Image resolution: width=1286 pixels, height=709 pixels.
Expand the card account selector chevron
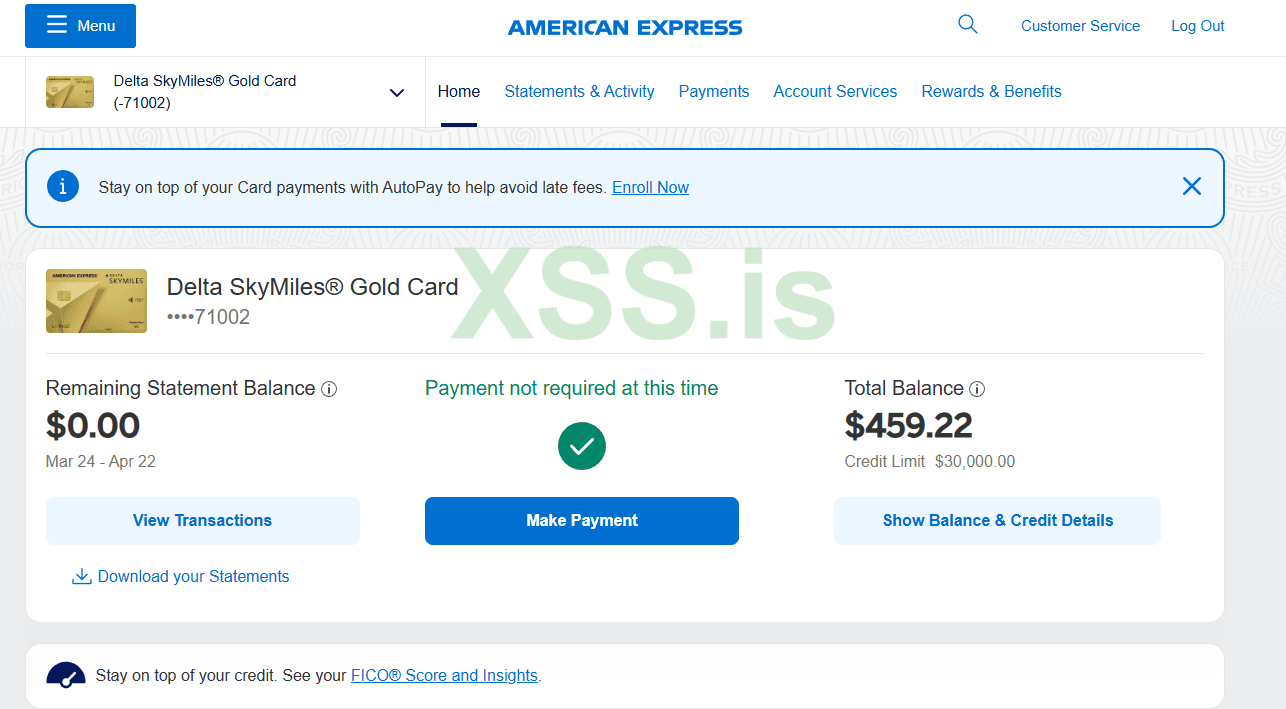point(397,93)
